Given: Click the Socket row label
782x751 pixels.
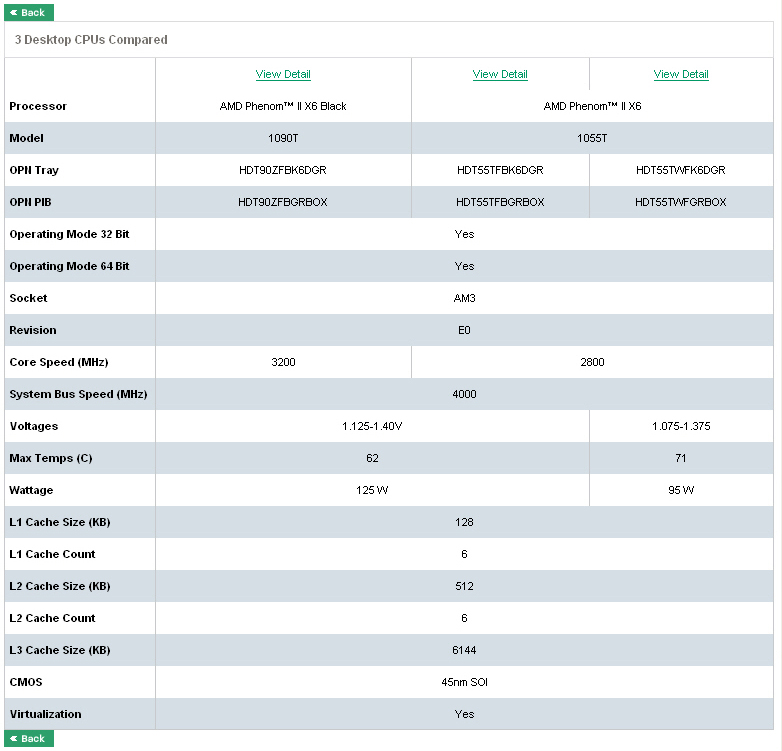Looking at the screenshot, I should click(28, 298).
